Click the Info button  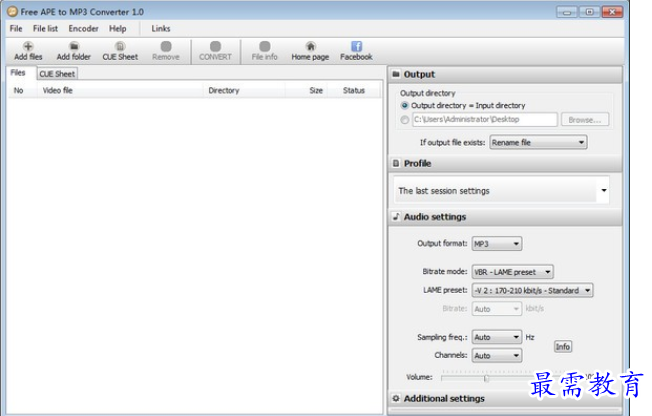pos(563,347)
